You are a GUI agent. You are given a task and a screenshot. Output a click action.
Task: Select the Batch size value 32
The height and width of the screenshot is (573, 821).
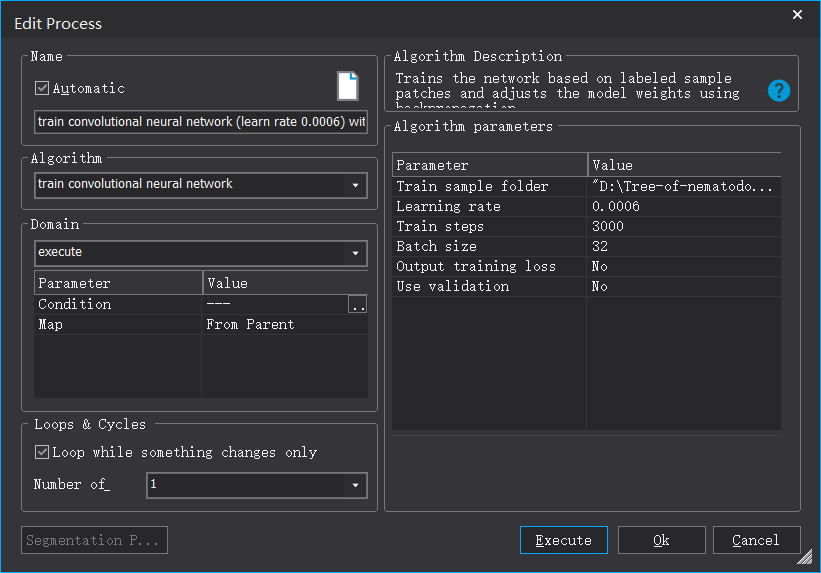pyautogui.click(x=684, y=246)
